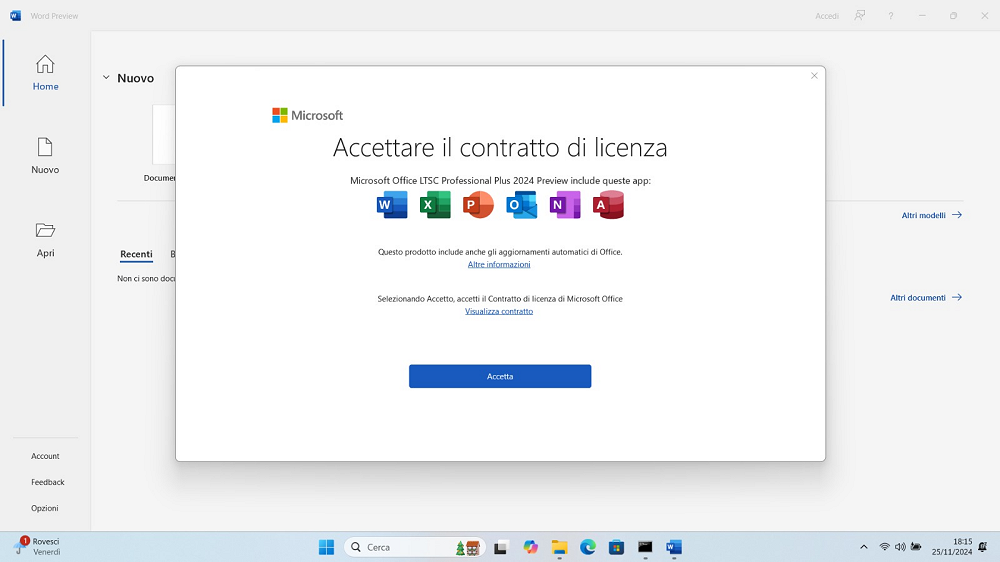Collapse the Nuovo section chevron
The width and height of the screenshot is (1000, 562).
pyautogui.click(x=106, y=78)
